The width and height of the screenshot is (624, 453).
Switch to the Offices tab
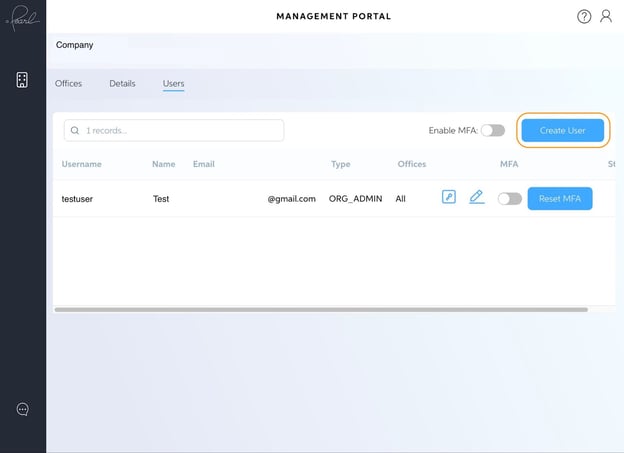click(x=68, y=83)
